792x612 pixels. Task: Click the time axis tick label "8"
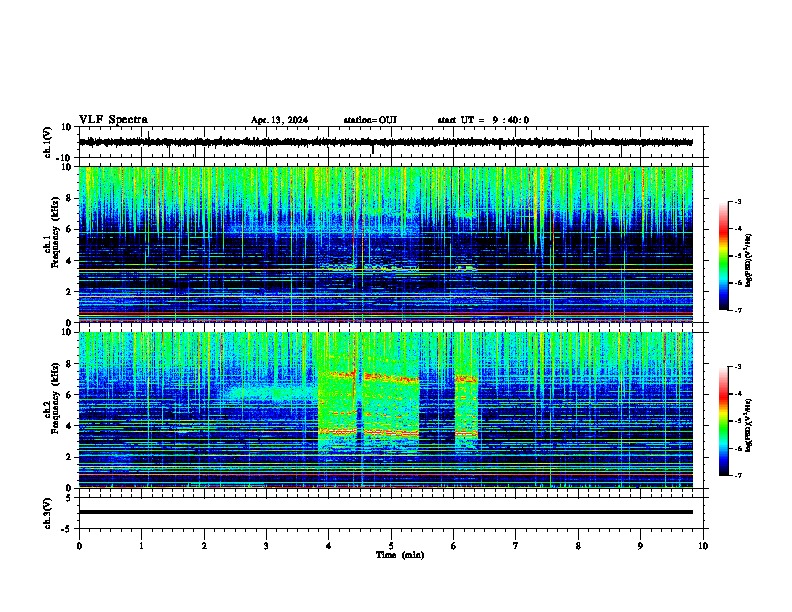[578, 546]
